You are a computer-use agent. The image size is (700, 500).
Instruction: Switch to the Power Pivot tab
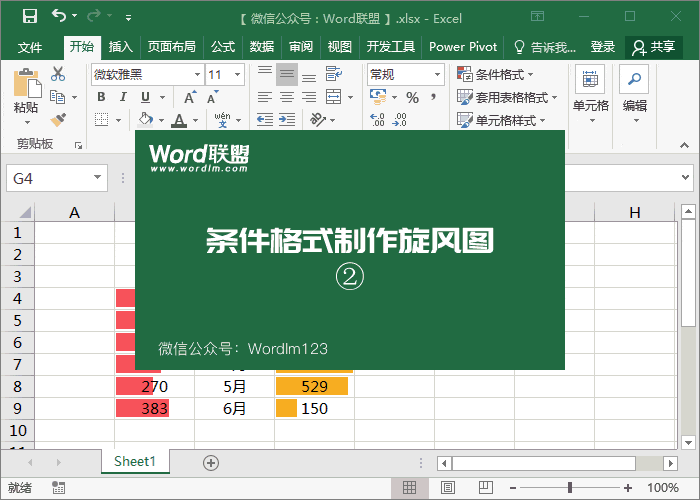click(x=463, y=47)
